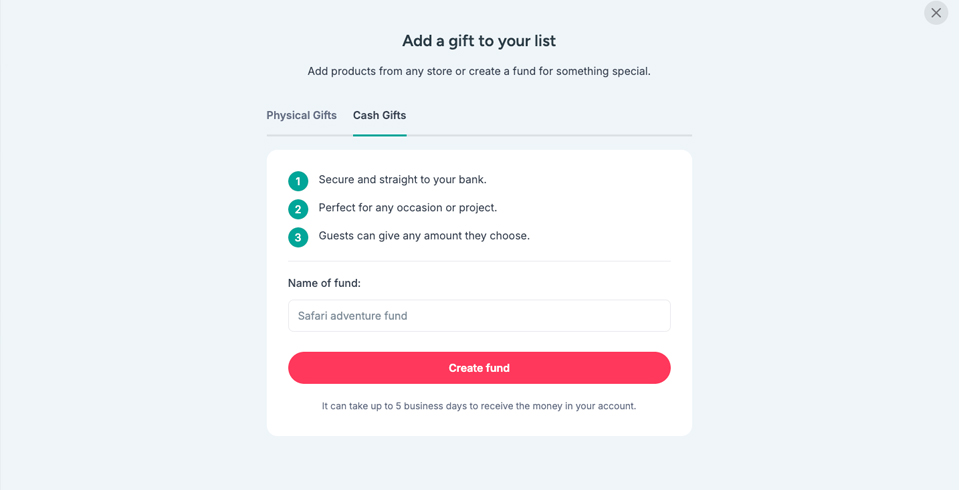Click the green number 2 badge
This screenshot has width=960, height=490.
(298, 209)
